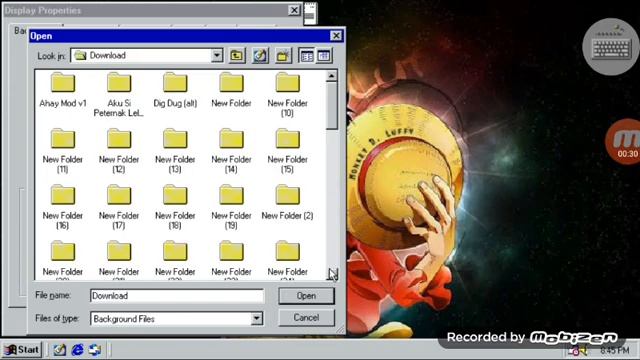
Task: Click the Show Desktop quick launch icon
Action: (x=60, y=350)
